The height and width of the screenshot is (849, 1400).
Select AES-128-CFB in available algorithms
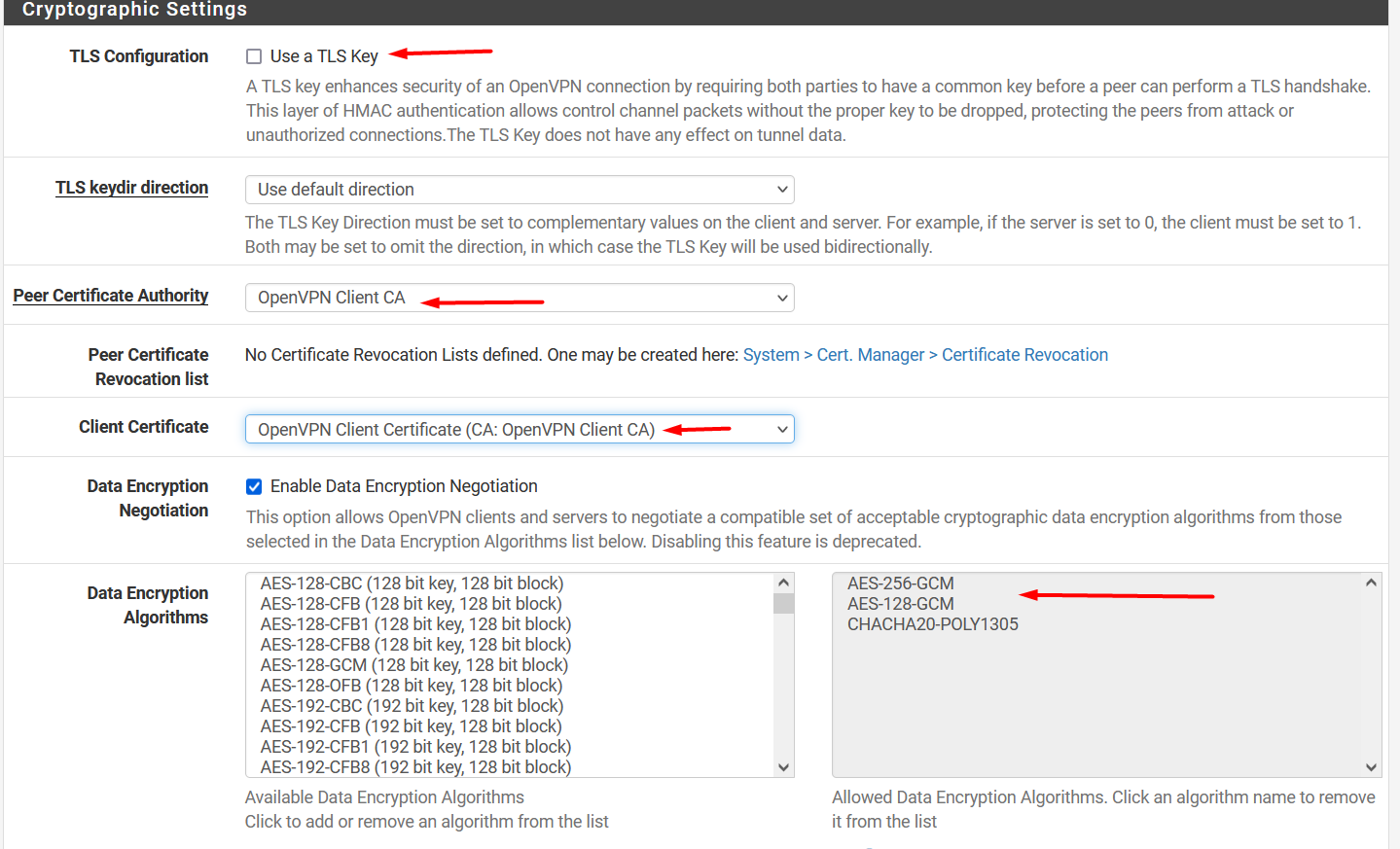click(411, 604)
